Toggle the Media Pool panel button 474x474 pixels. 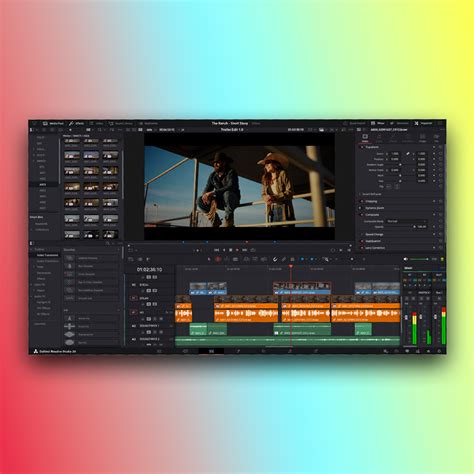(53, 123)
